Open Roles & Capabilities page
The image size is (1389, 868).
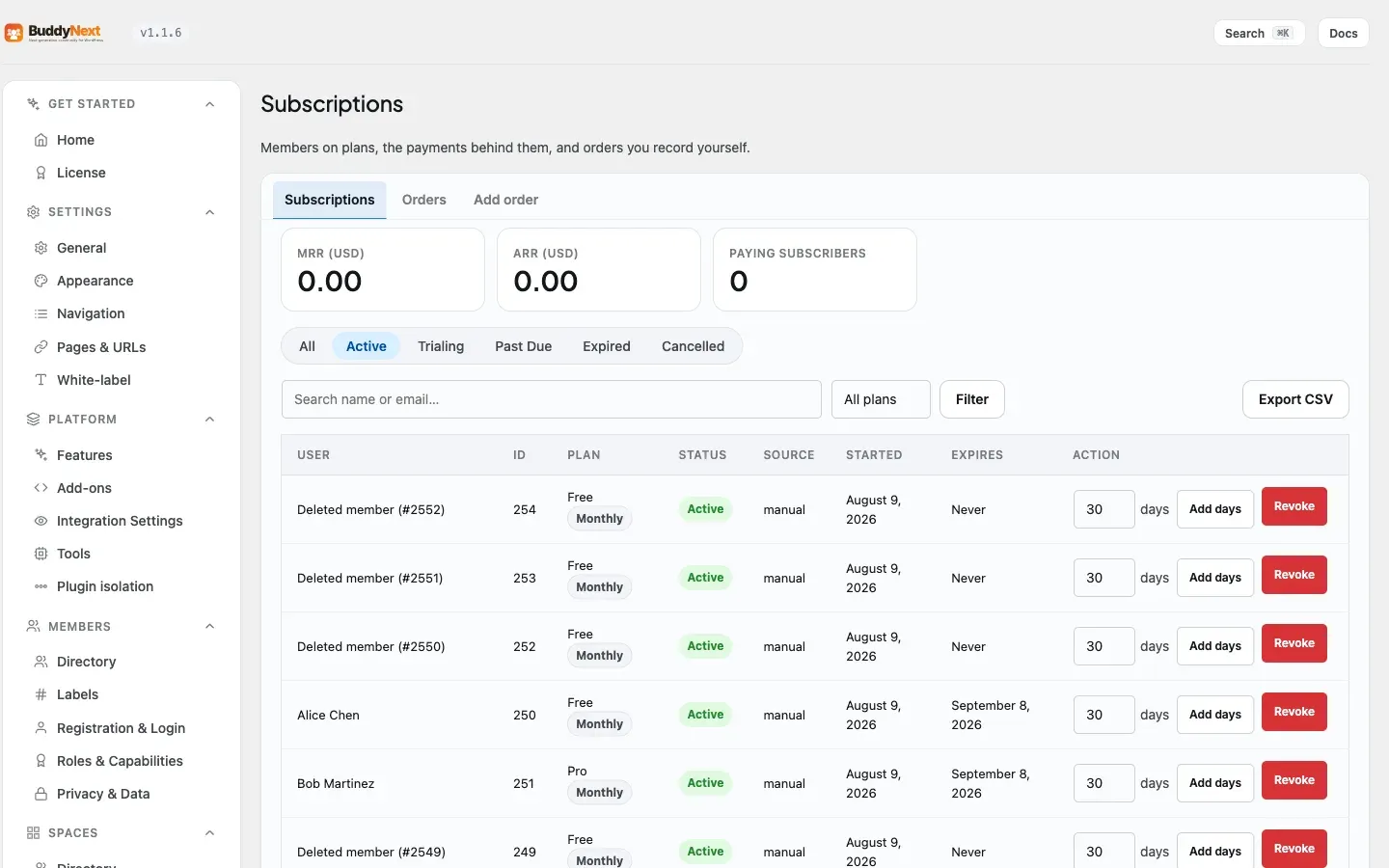pyautogui.click(x=120, y=761)
